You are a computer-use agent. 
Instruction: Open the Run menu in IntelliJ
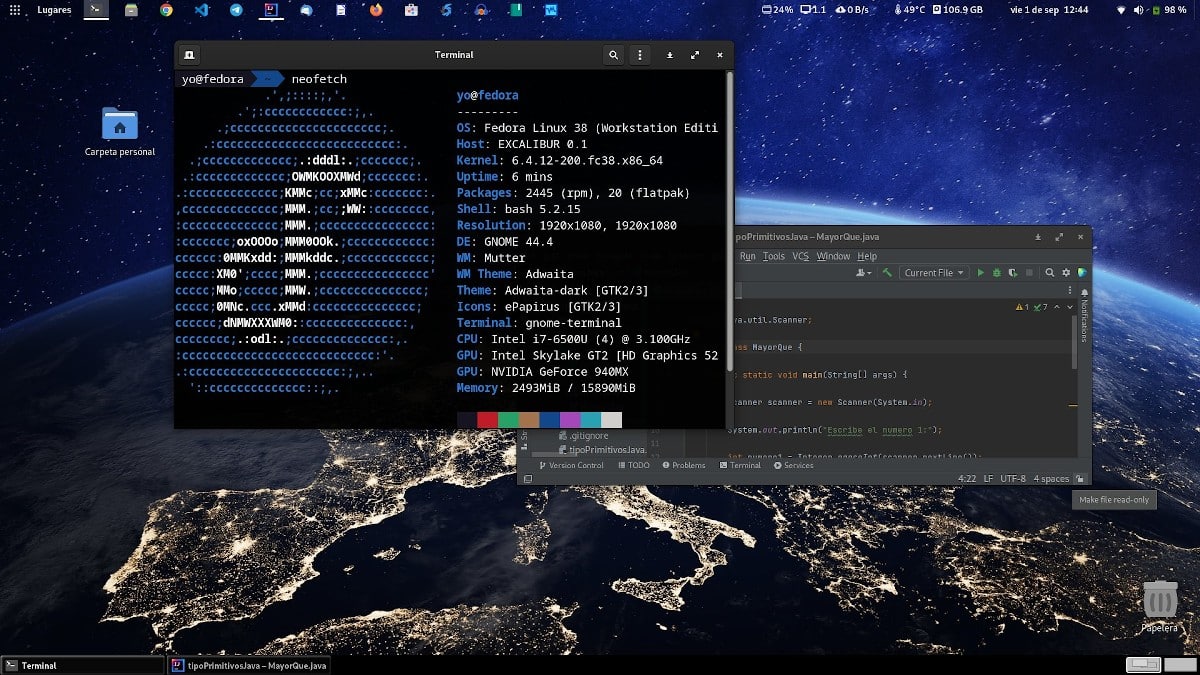coord(747,256)
